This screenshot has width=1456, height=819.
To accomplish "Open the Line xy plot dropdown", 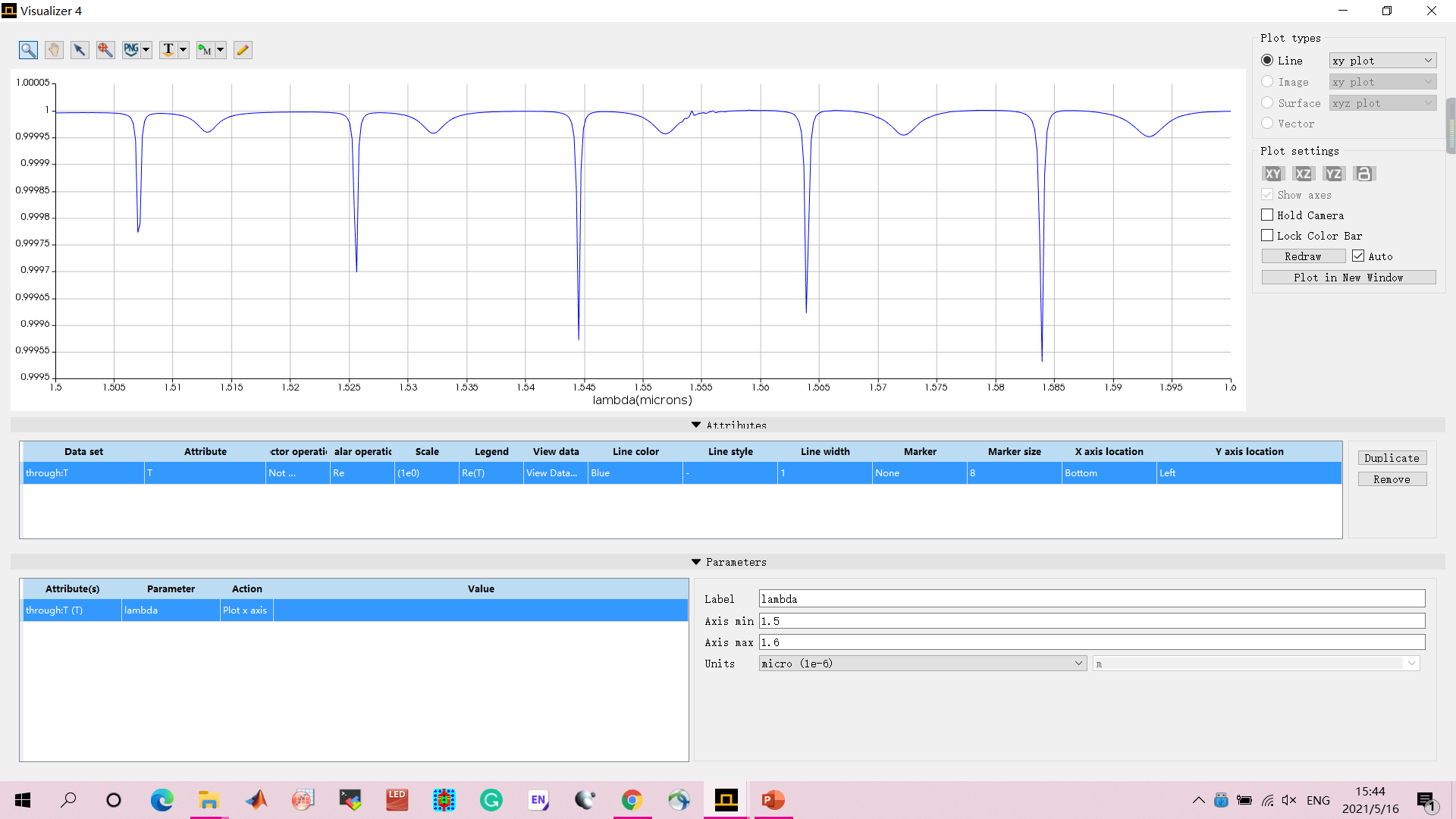I will (1382, 61).
